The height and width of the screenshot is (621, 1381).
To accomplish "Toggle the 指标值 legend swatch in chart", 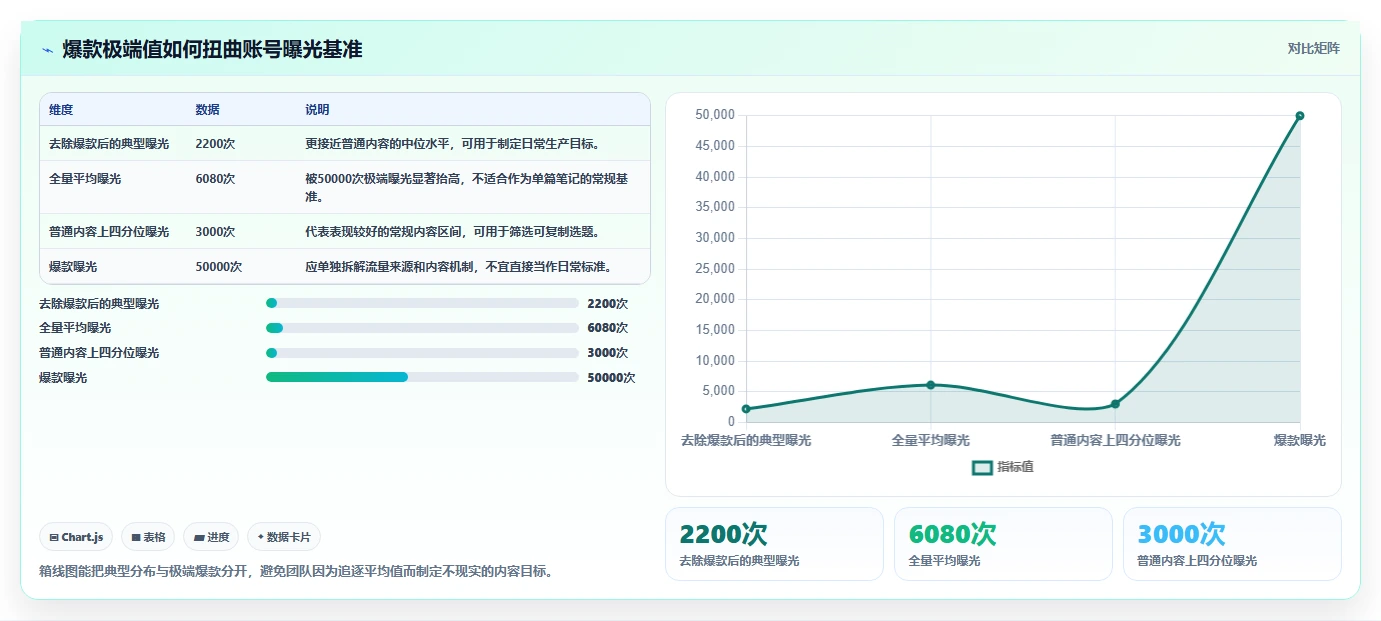I will 982,467.
